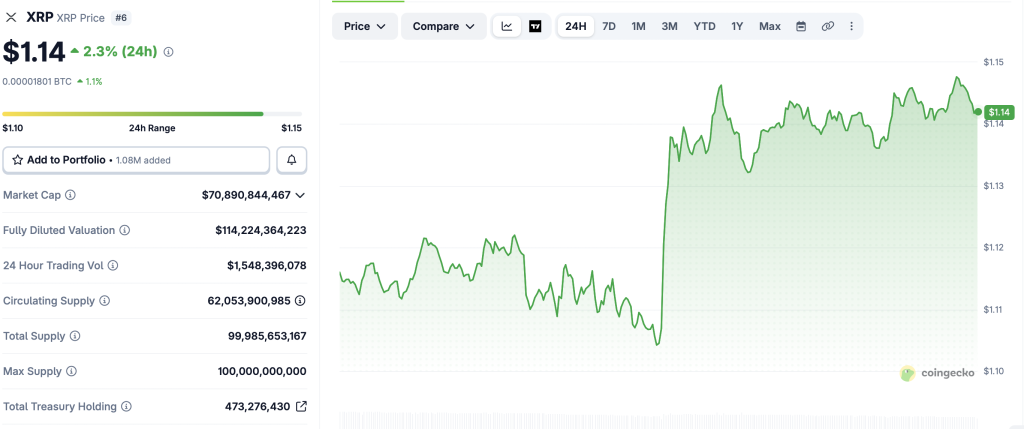
Task: Select the 1Y time range
Action: tap(737, 26)
